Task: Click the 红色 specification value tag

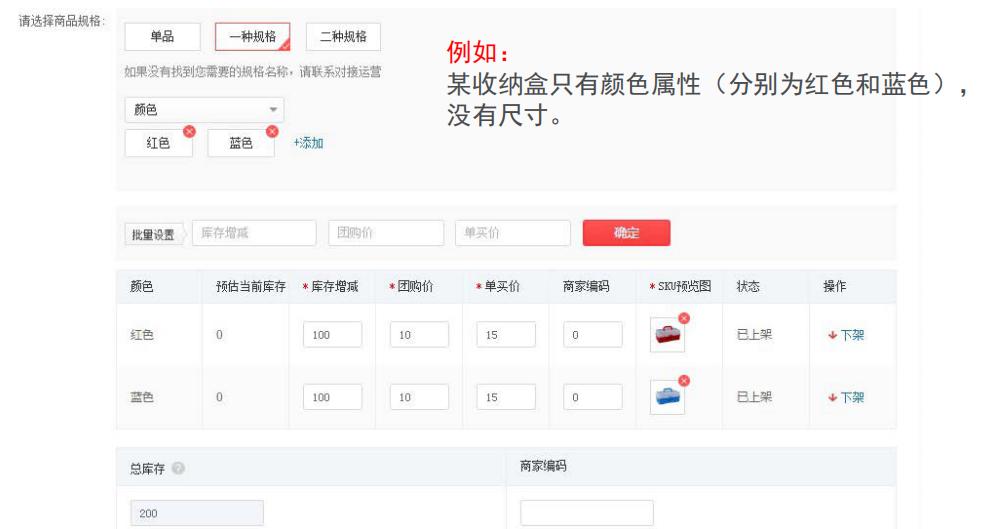Action: pos(158,143)
